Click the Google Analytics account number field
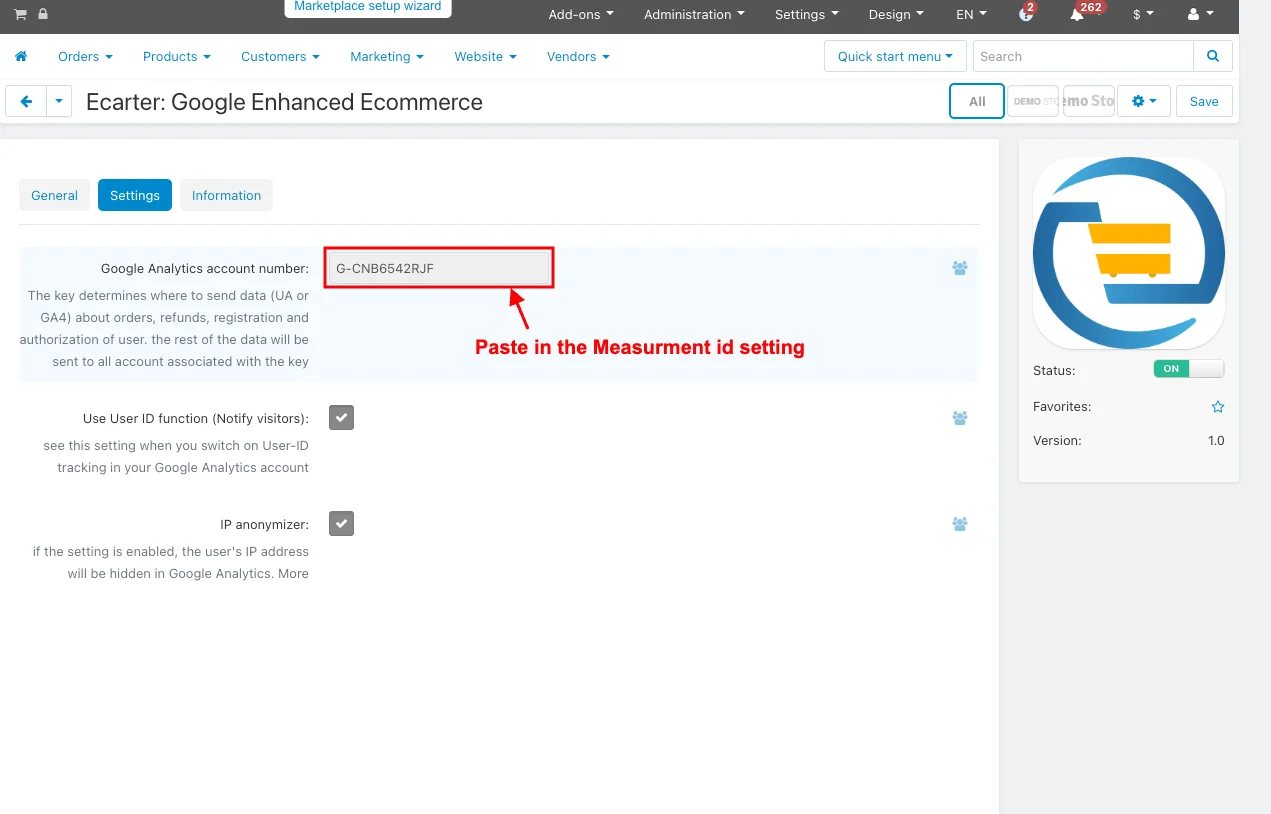Image resolution: width=1271 pixels, height=814 pixels. click(438, 268)
